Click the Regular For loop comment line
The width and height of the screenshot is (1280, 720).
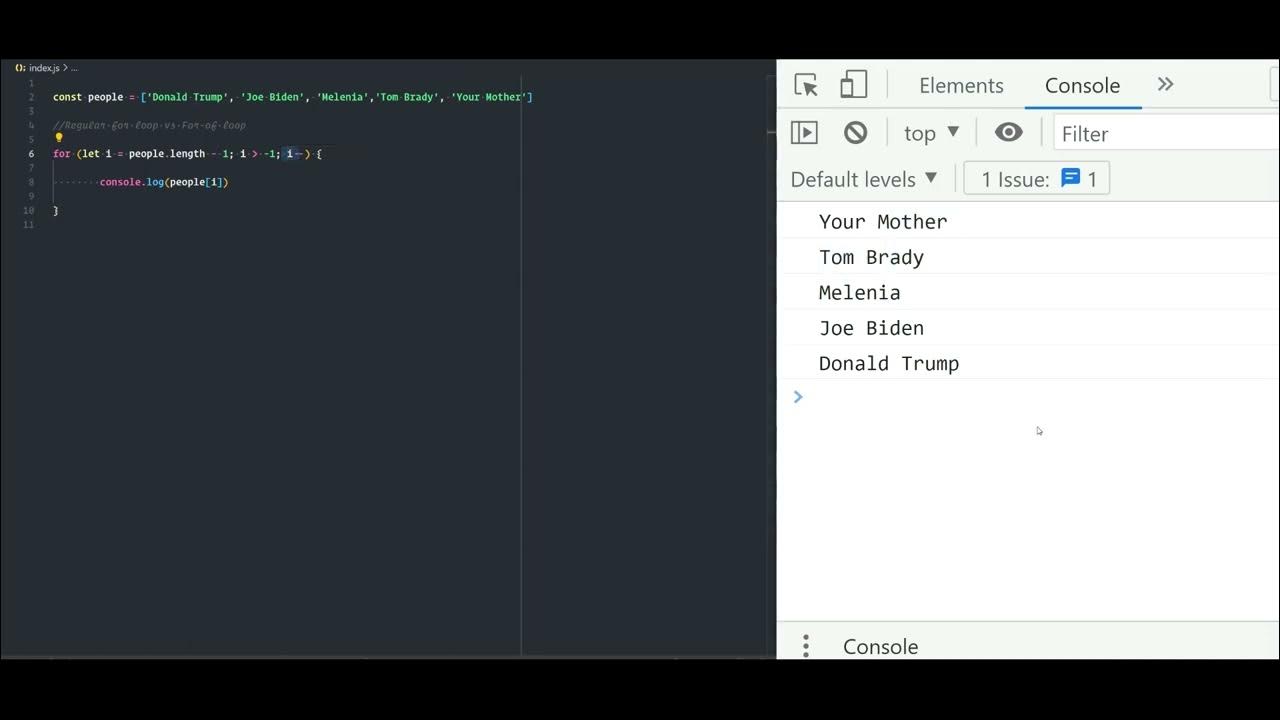pyautogui.click(x=149, y=126)
